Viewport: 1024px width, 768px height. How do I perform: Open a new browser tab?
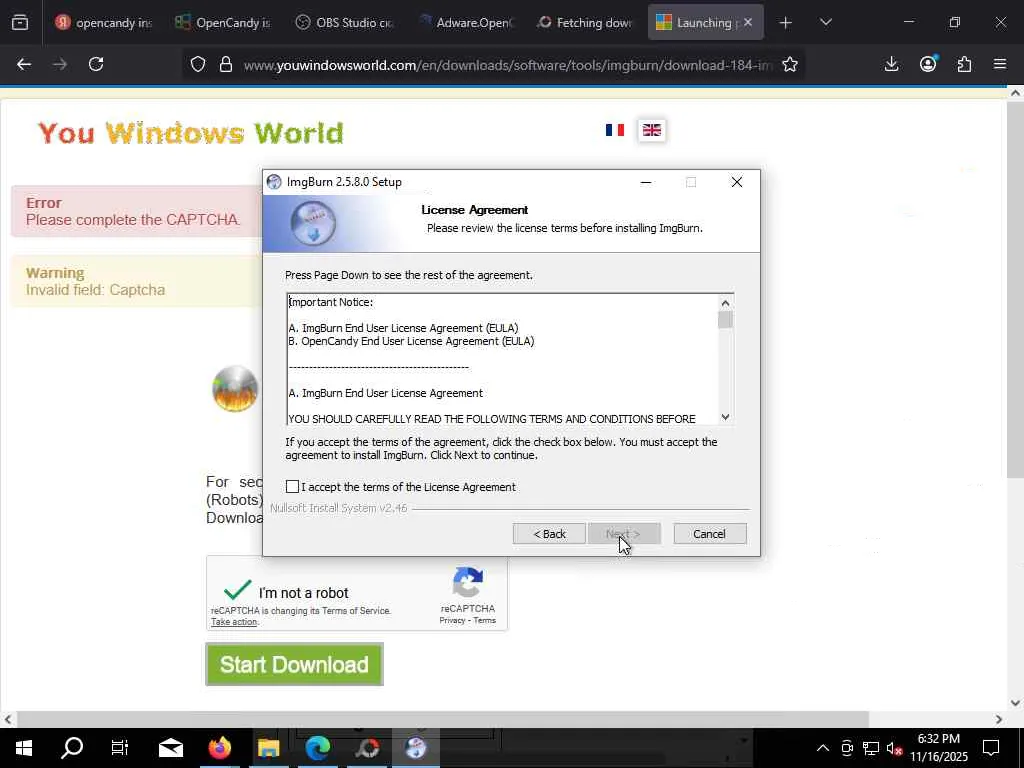pyautogui.click(x=786, y=23)
